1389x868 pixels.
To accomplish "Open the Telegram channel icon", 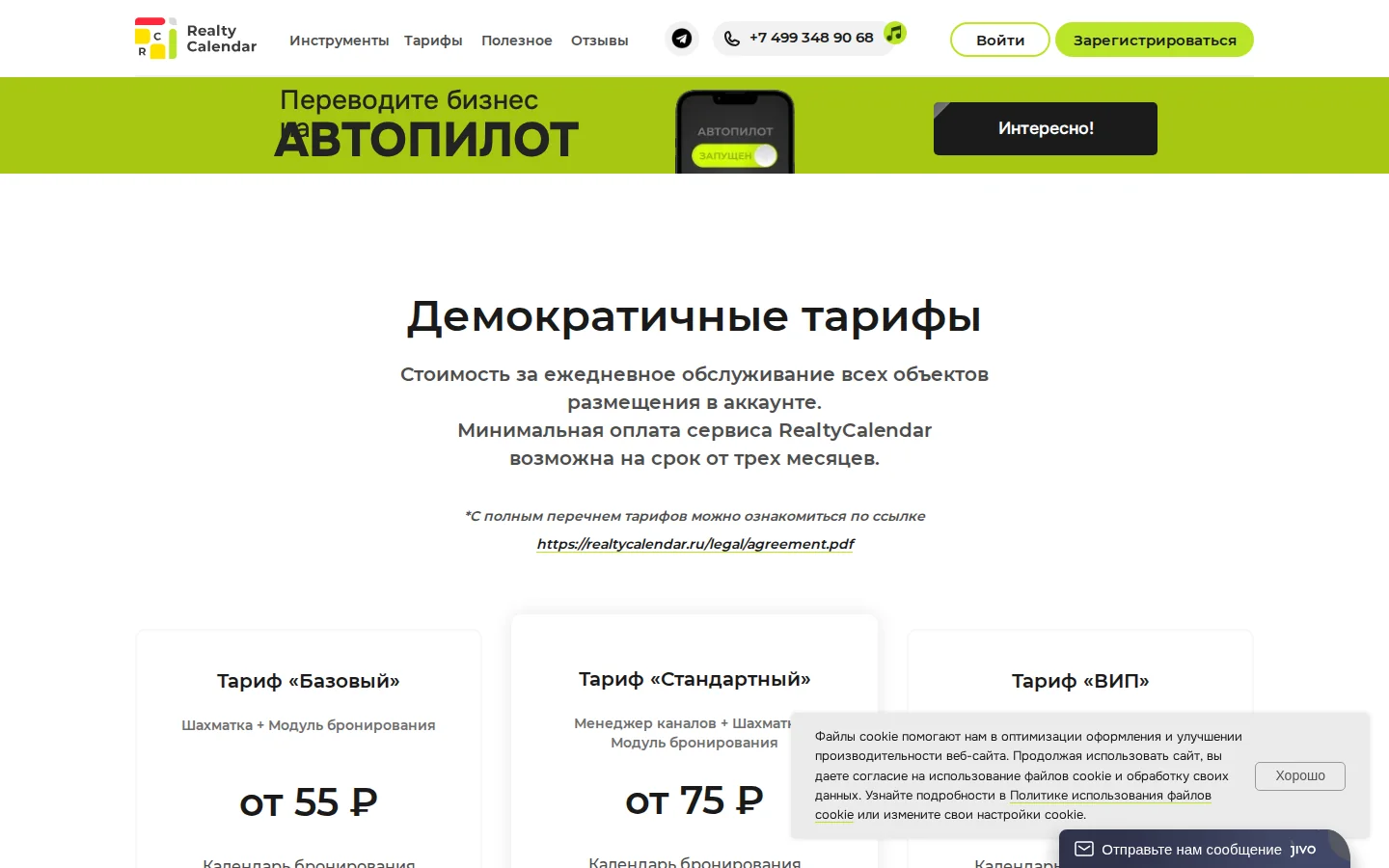I will 682,39.
